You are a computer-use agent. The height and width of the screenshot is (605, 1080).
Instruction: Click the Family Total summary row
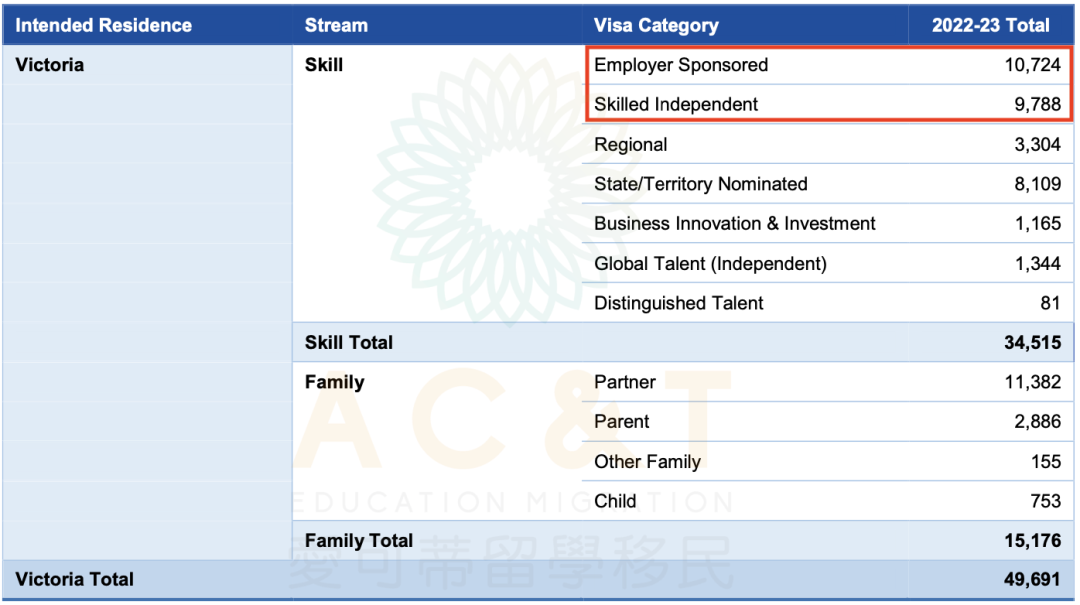(x=683, y=540)
